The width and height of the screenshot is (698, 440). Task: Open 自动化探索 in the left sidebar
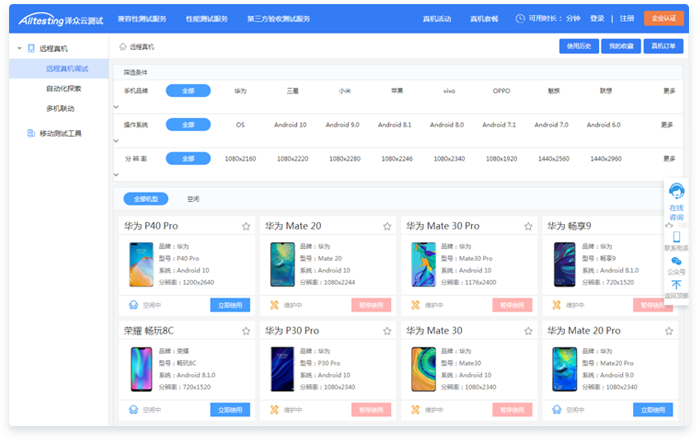point(65,88)
